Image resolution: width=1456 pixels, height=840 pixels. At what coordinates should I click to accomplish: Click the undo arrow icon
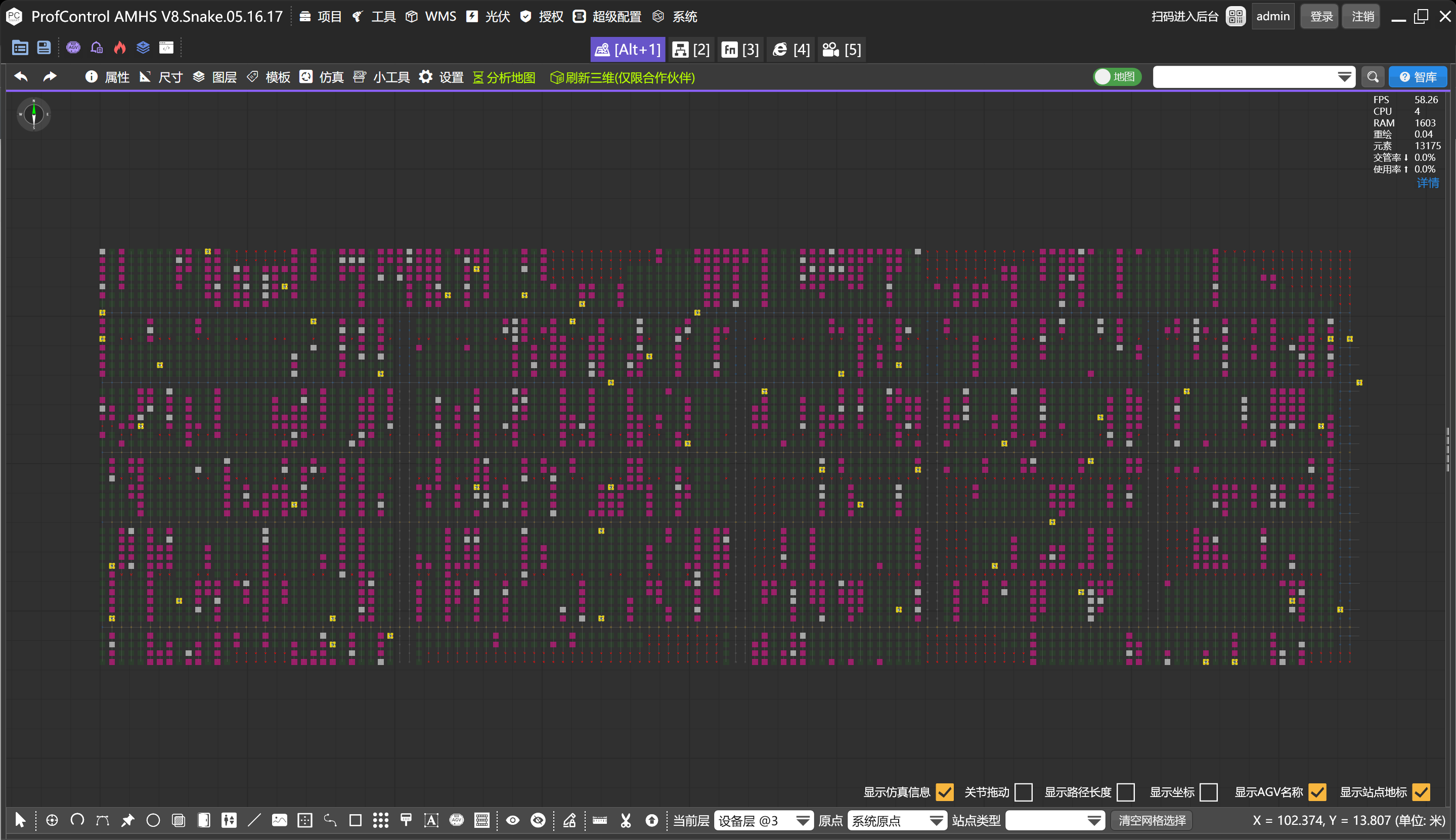point(21,77)
